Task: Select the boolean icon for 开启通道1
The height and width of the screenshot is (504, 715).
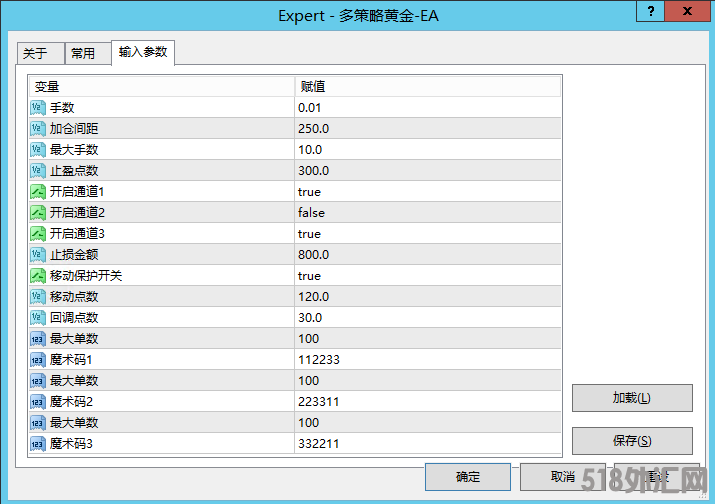Action: pos(38,192)
